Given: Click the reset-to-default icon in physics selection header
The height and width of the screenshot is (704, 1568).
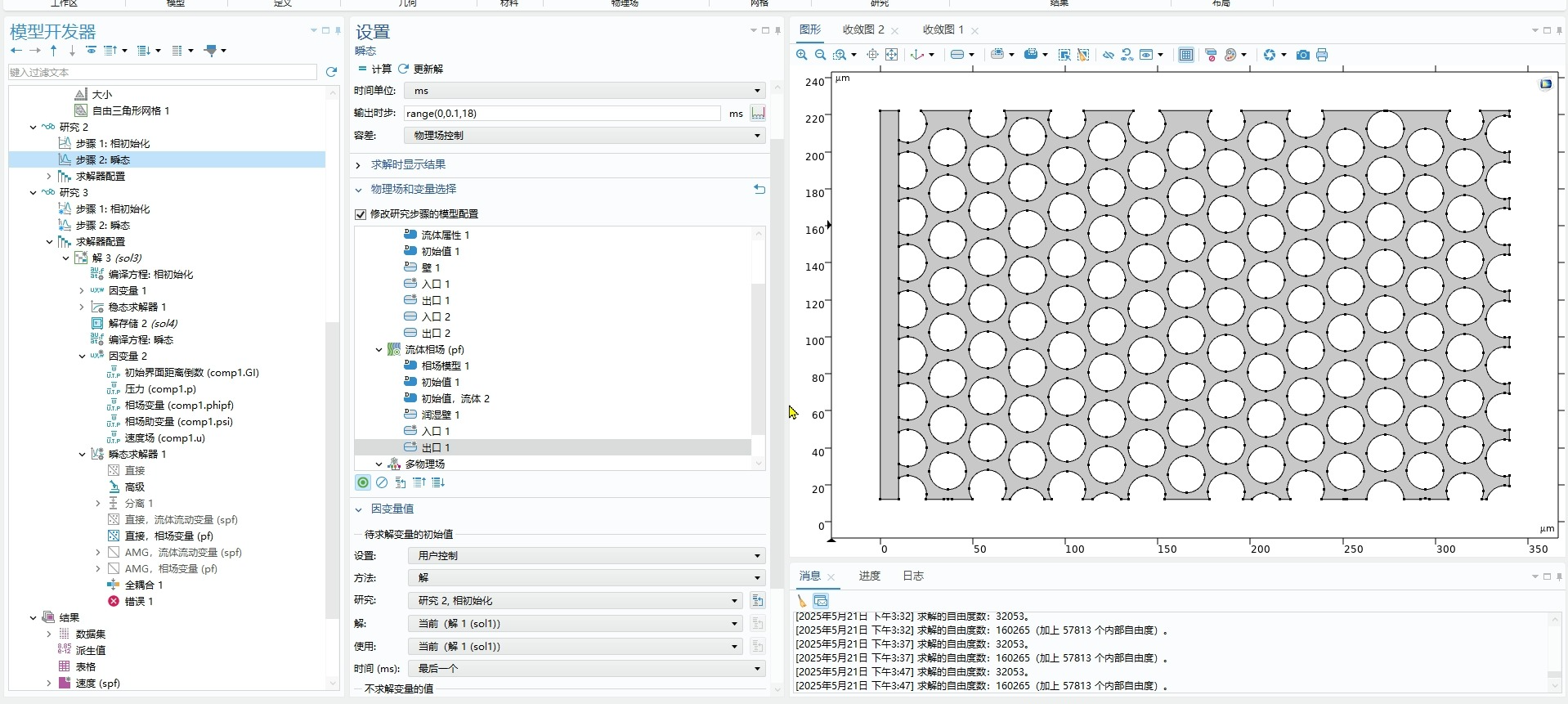Looking at the screenshot, I should [759, 189].
